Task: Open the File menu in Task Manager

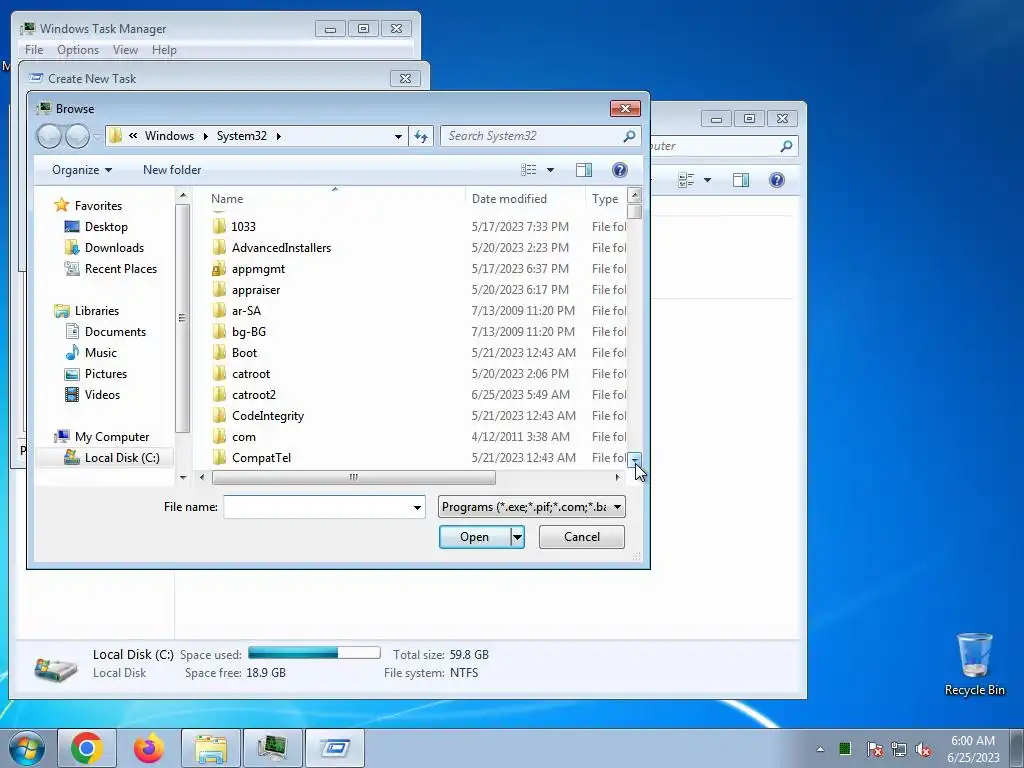Action: point(34,50)
